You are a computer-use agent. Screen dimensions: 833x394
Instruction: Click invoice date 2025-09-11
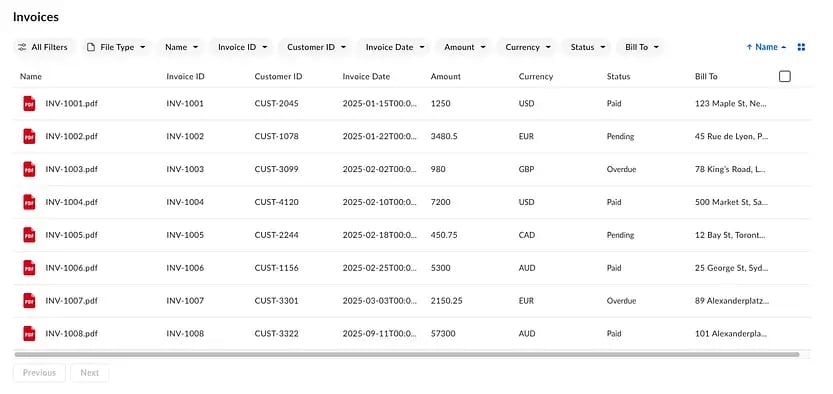(380, 334)
